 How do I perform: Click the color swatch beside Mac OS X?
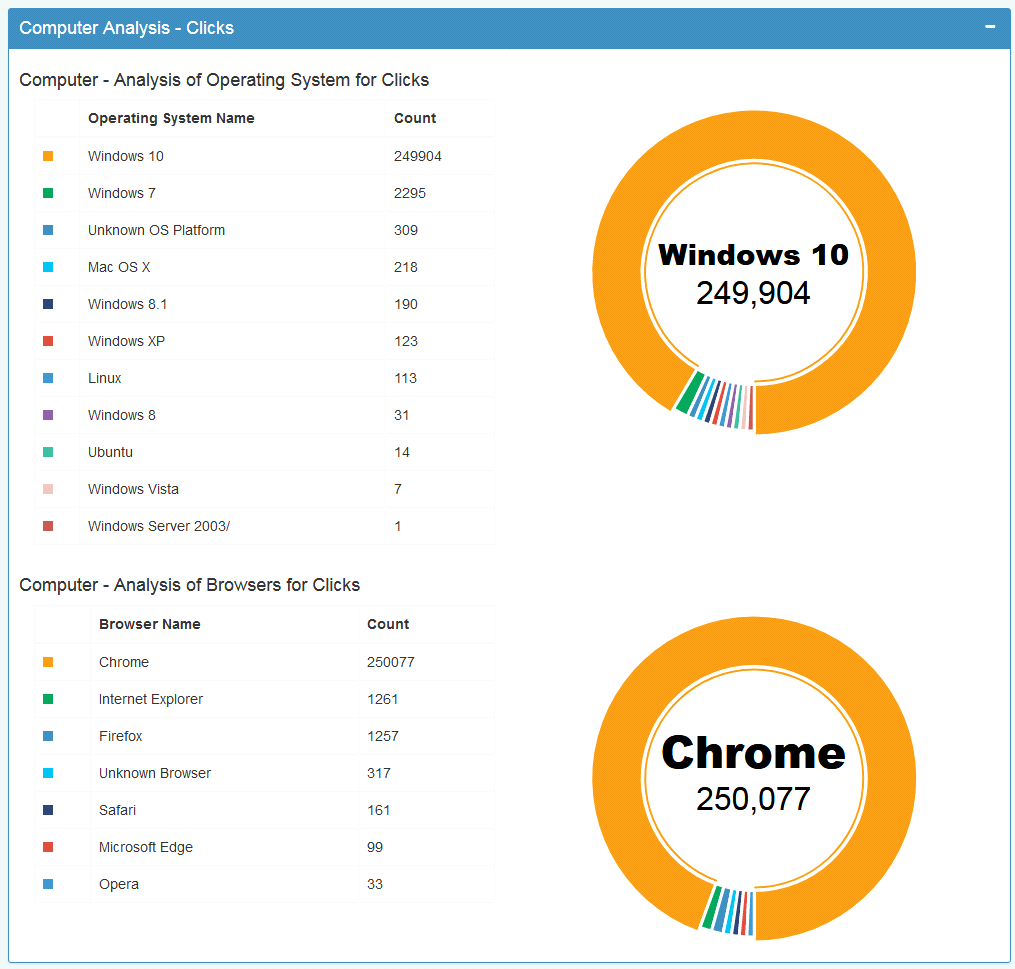(48, 267)
